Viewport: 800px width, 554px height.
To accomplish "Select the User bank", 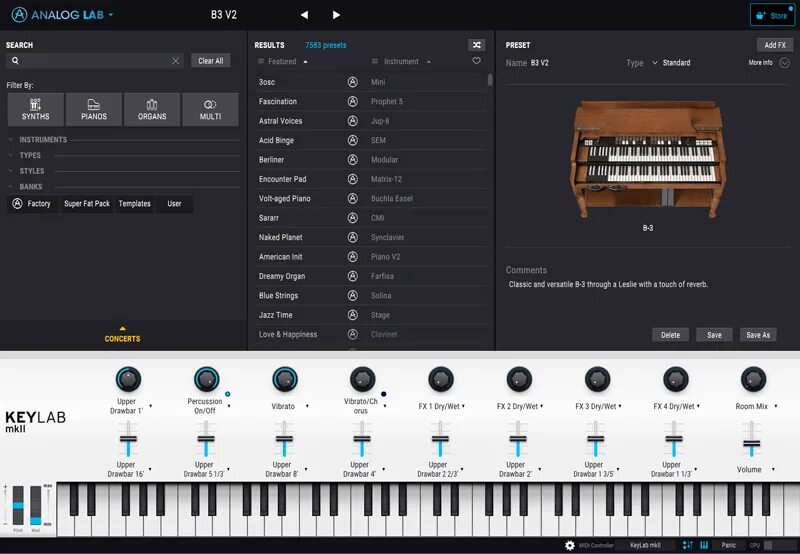I will click(174, 204).
